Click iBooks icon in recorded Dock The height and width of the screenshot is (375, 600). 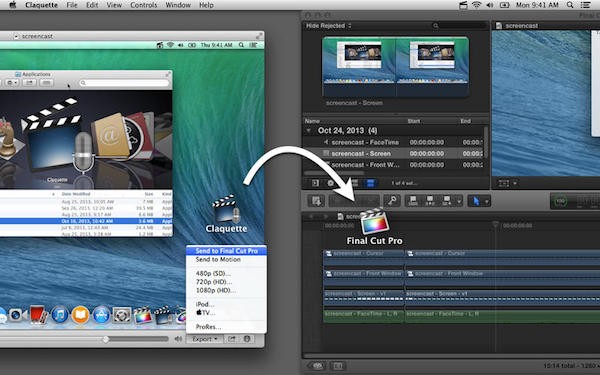pos(80,315)
